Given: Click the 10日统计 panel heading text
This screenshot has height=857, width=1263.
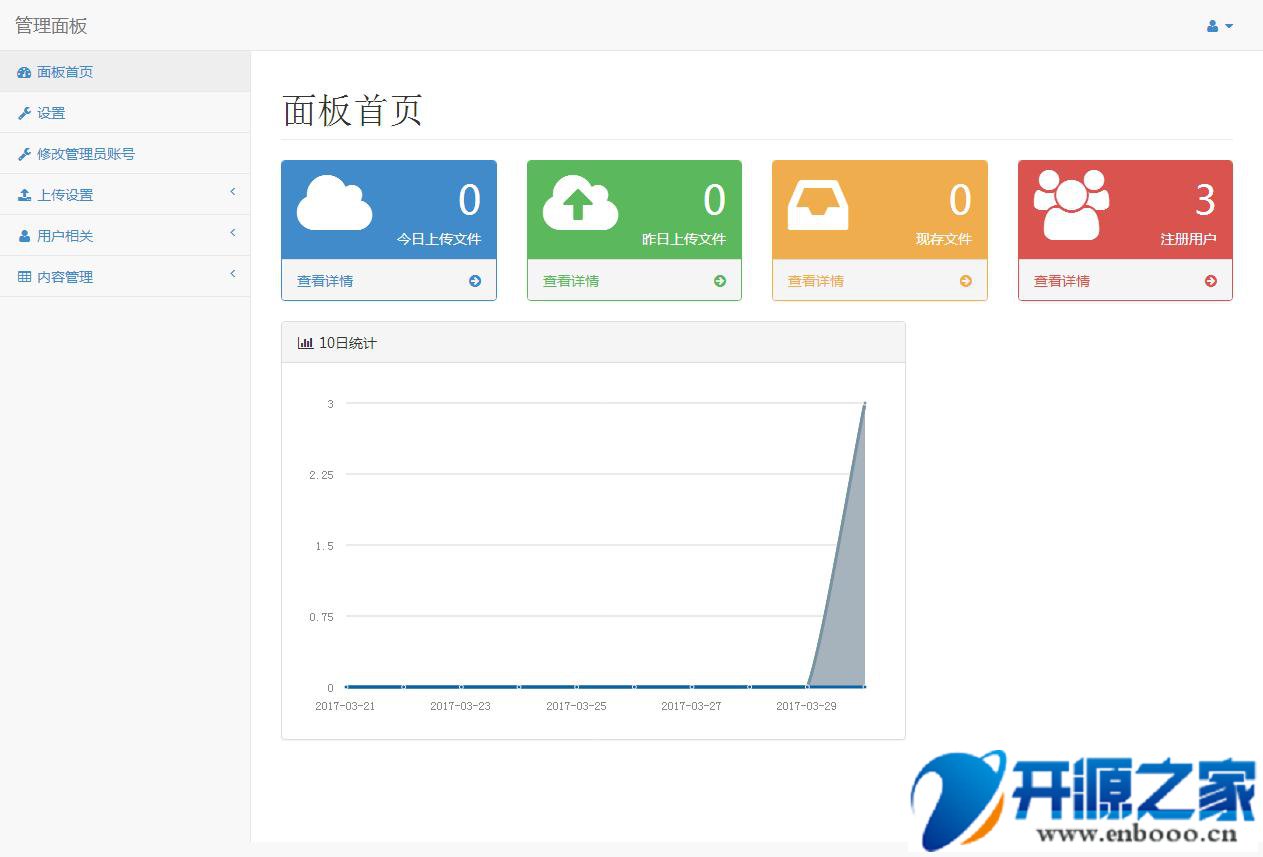Looking at the screenshot, I should click(x=348, y=343).
